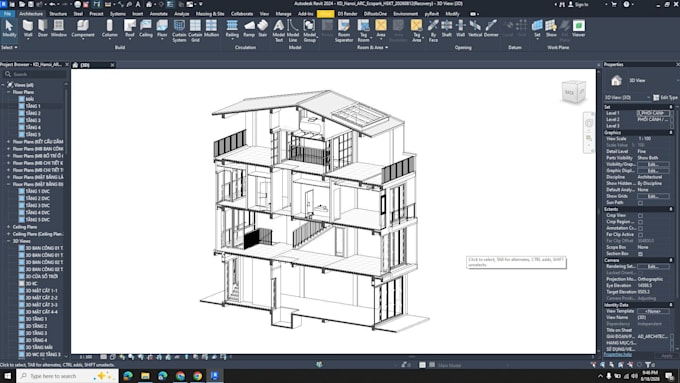The height and width of the screenshot is (383, 680).
Task: Select the Ceiling tool
Action: click(146, 29)
